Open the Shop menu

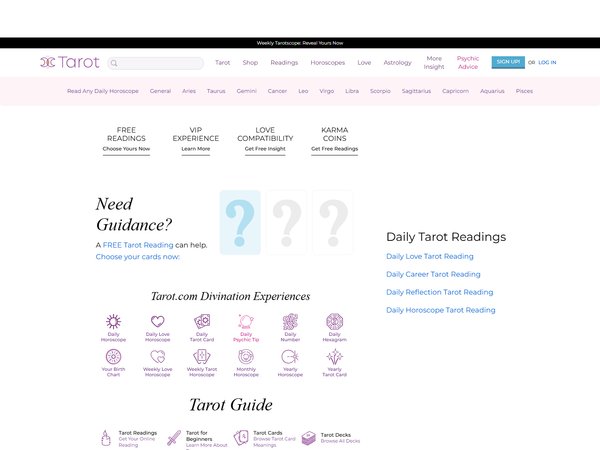pyautogui.click(x=250, y=62)
